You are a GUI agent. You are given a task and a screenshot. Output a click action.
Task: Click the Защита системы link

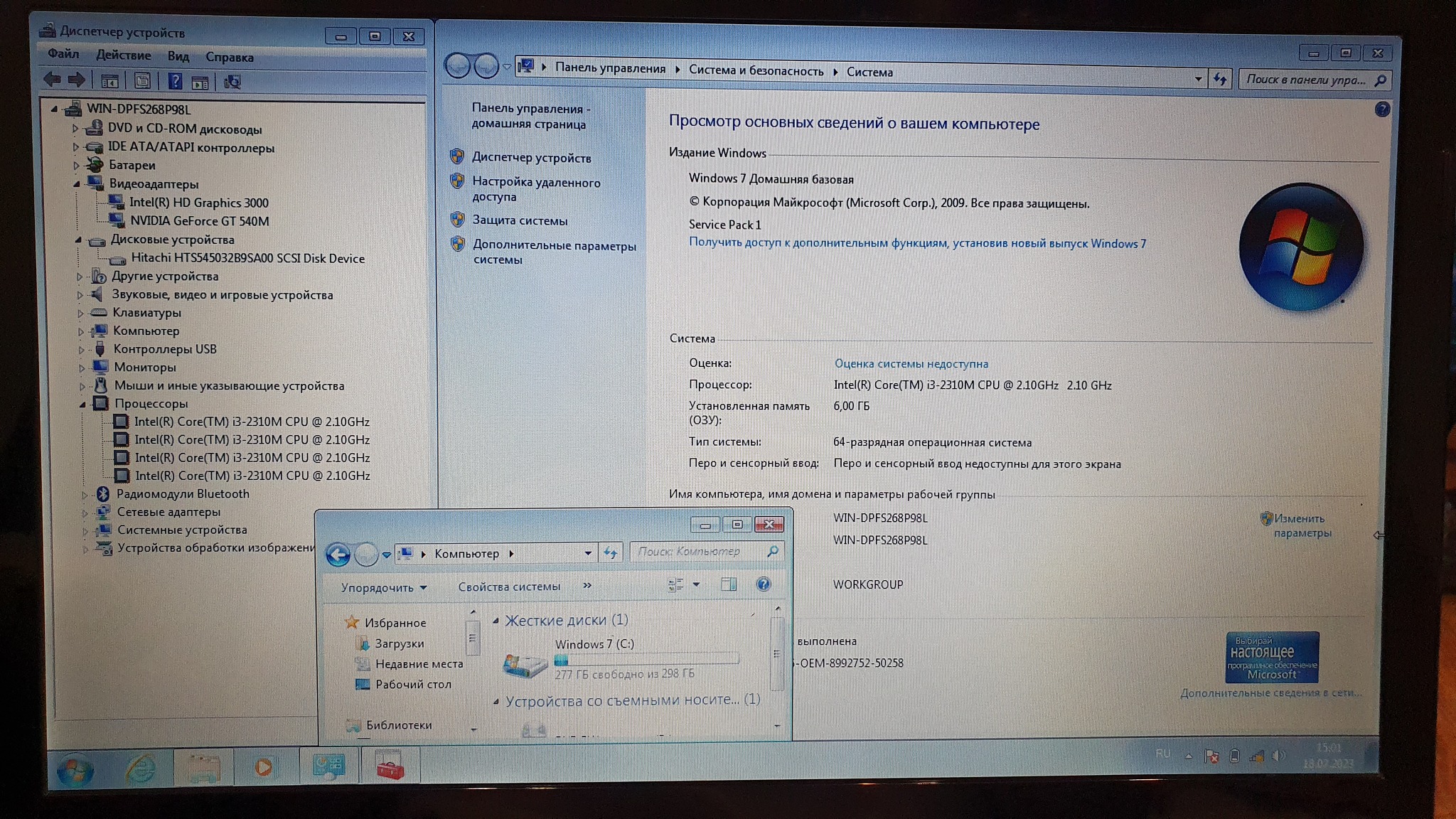click(x=520, y=220)
